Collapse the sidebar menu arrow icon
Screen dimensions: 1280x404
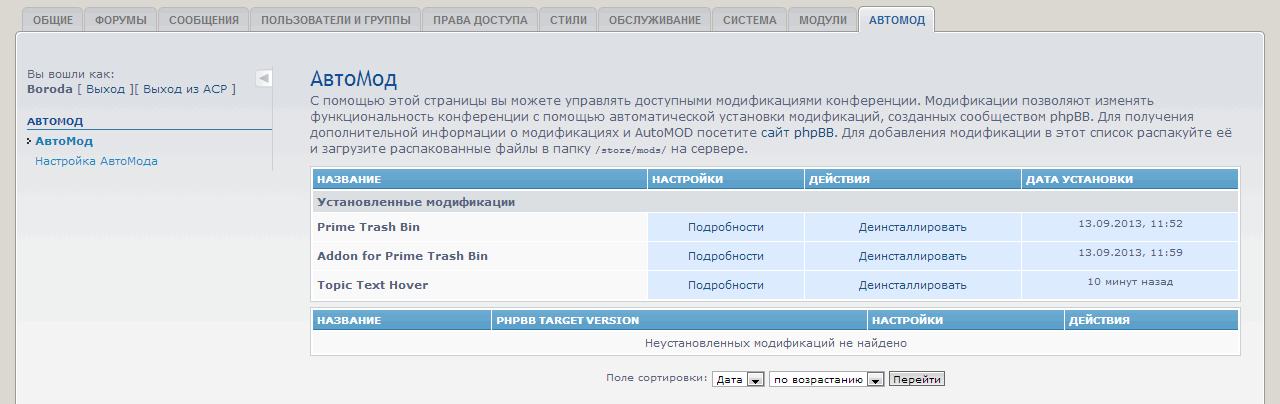pyautogui.click(x=264, y=78)
